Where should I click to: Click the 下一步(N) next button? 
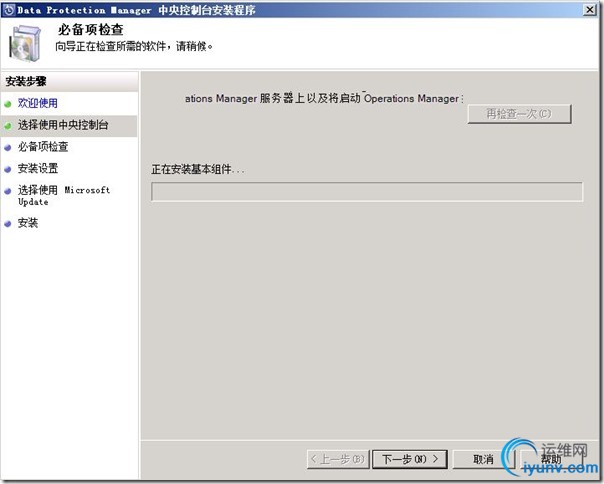410,459
